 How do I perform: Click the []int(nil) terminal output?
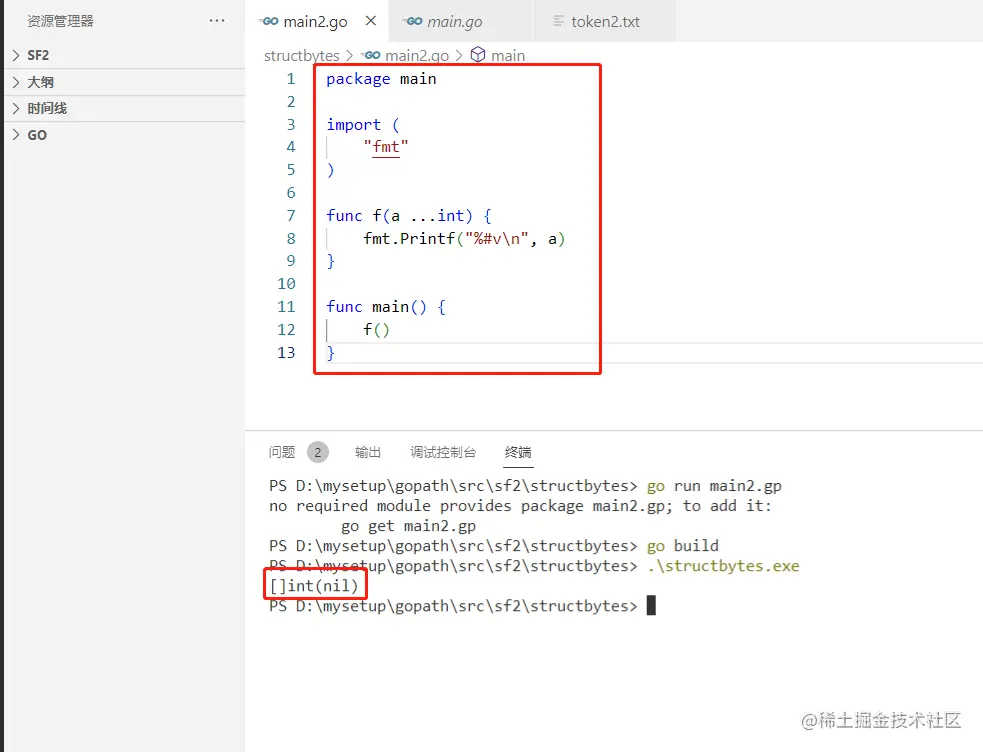point(314,586)
